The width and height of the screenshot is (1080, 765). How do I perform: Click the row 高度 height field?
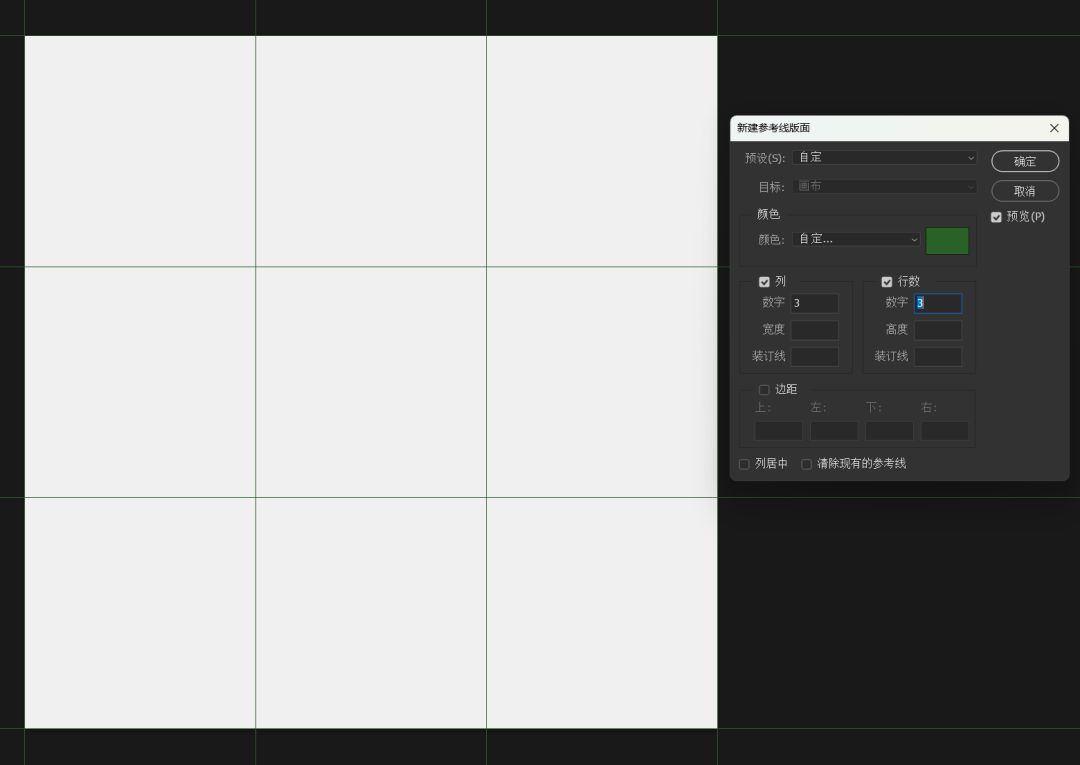click(938, 330)
